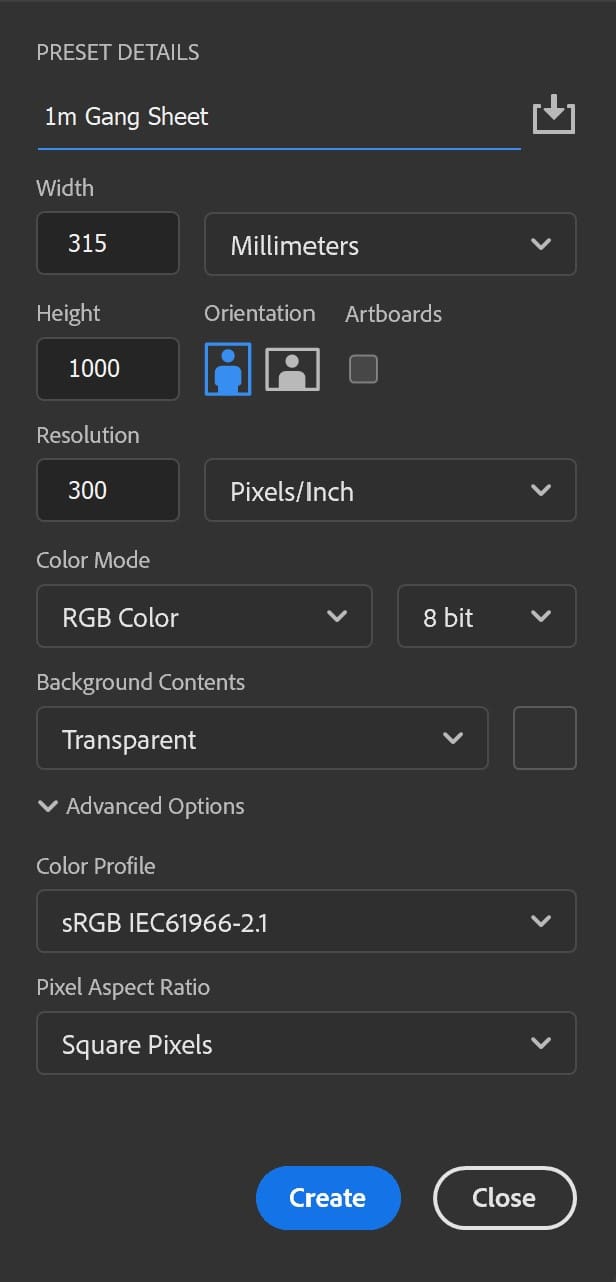
Task: Click the Width value field
Action: [x=107, y=243]
